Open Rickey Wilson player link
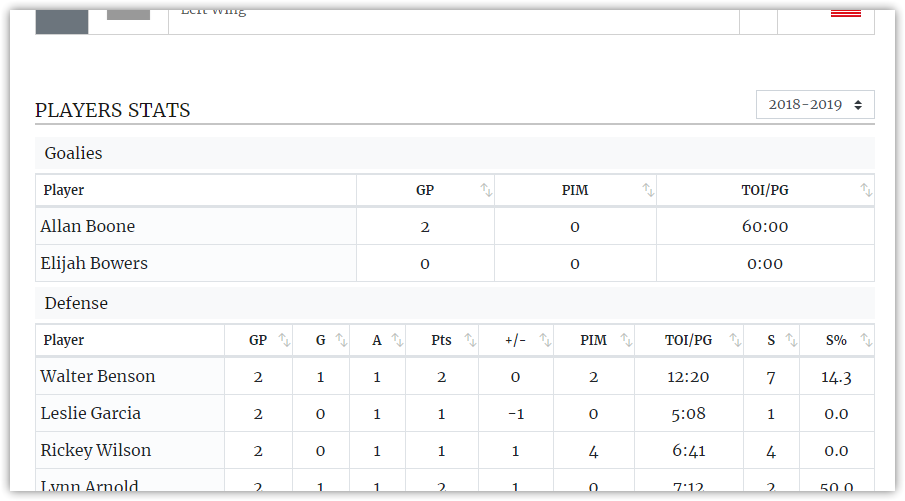The height and width of the screenshot is (501, 905). pos(96,450)
